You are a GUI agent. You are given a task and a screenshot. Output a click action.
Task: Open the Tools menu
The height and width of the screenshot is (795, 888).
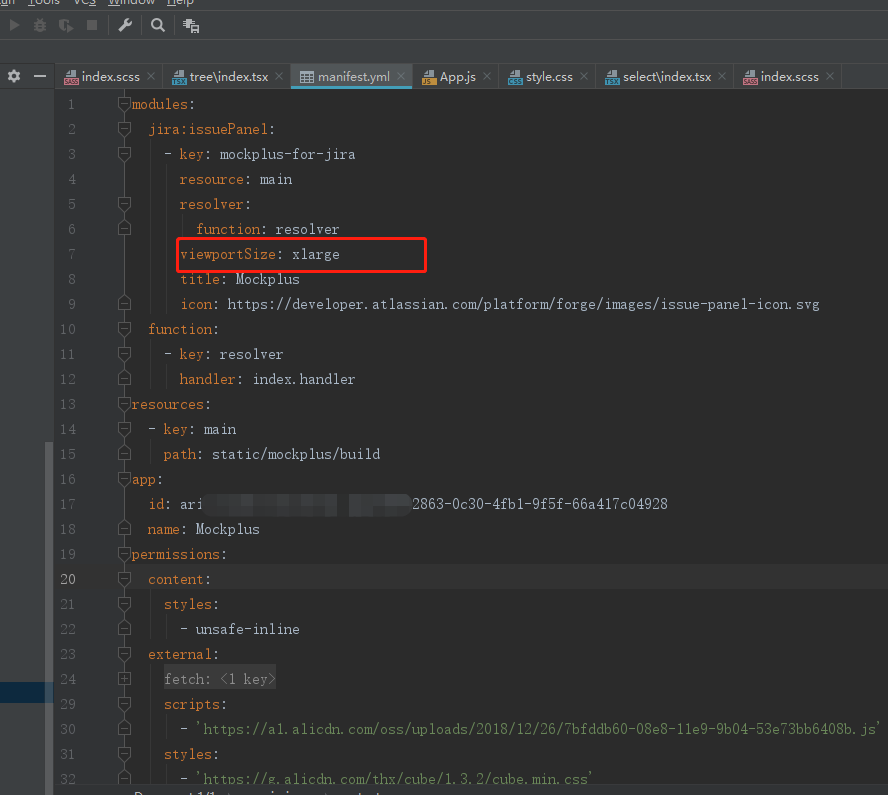(x=43, y=2)
